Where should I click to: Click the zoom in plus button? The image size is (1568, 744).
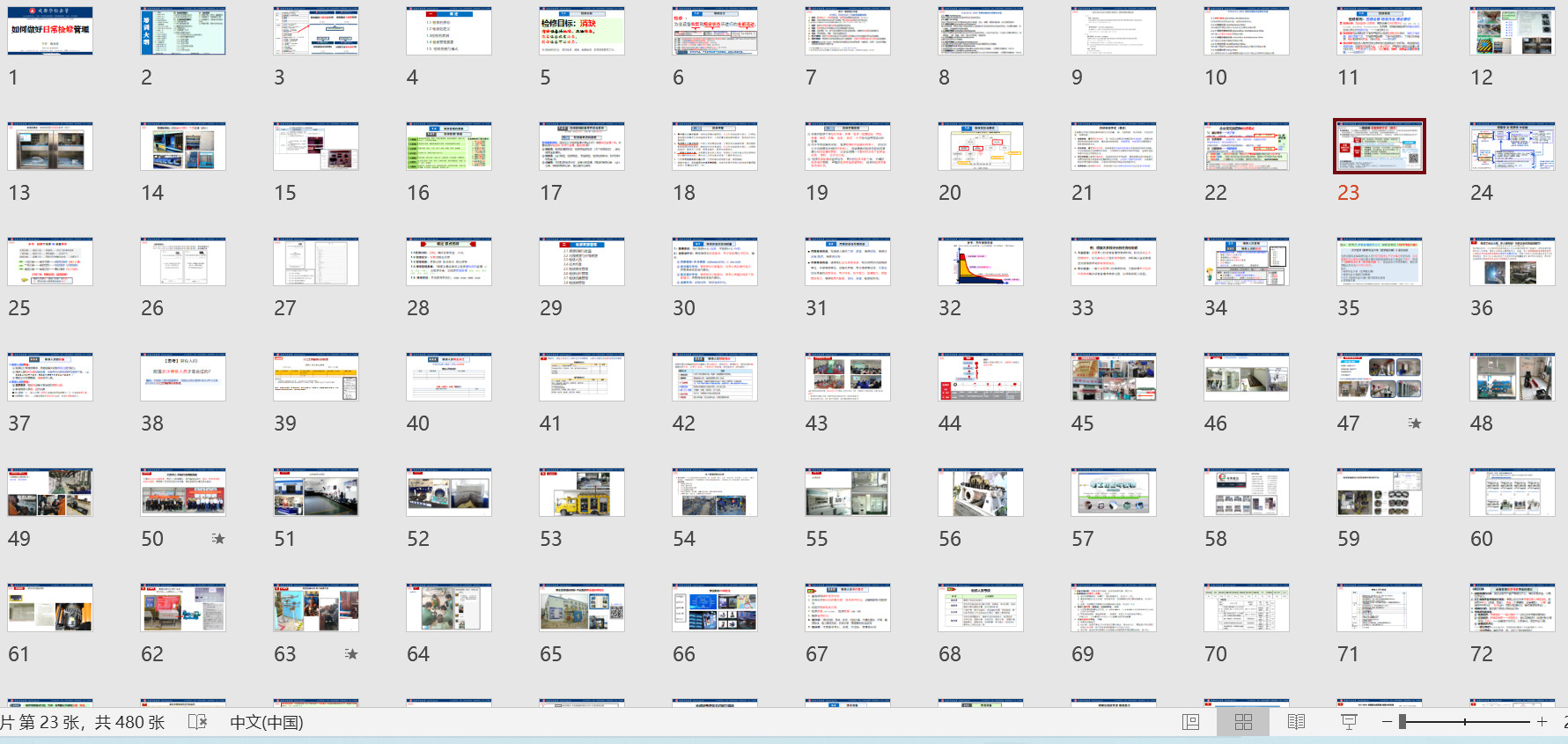(x=1542, y=722)
